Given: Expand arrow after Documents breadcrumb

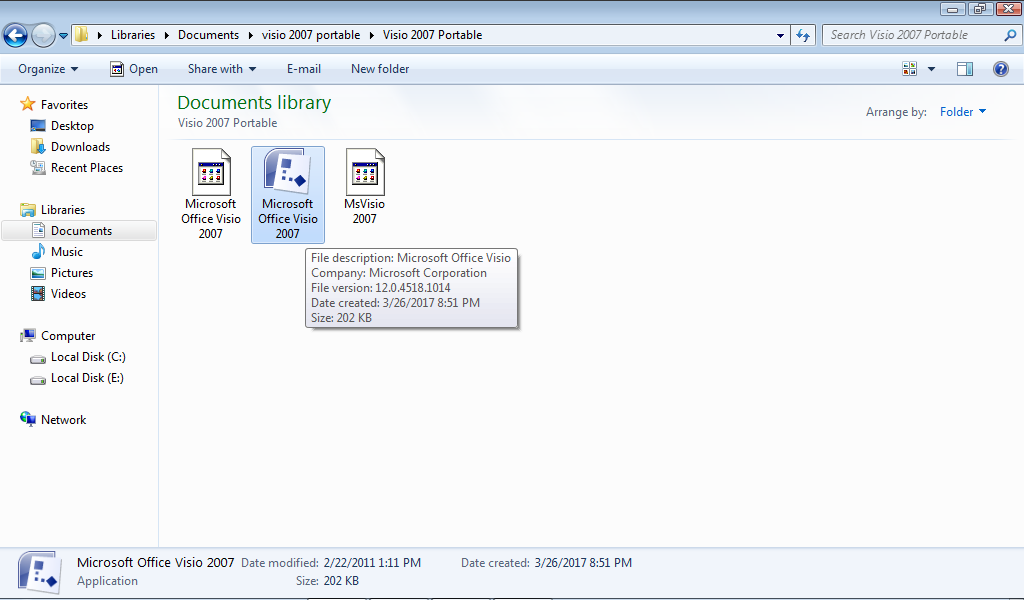Looking at the screenshot, I should (x=251, y=35).
